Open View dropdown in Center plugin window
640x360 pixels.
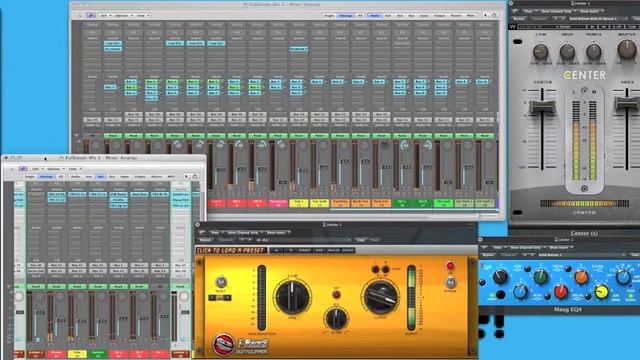tap(529, 11)
